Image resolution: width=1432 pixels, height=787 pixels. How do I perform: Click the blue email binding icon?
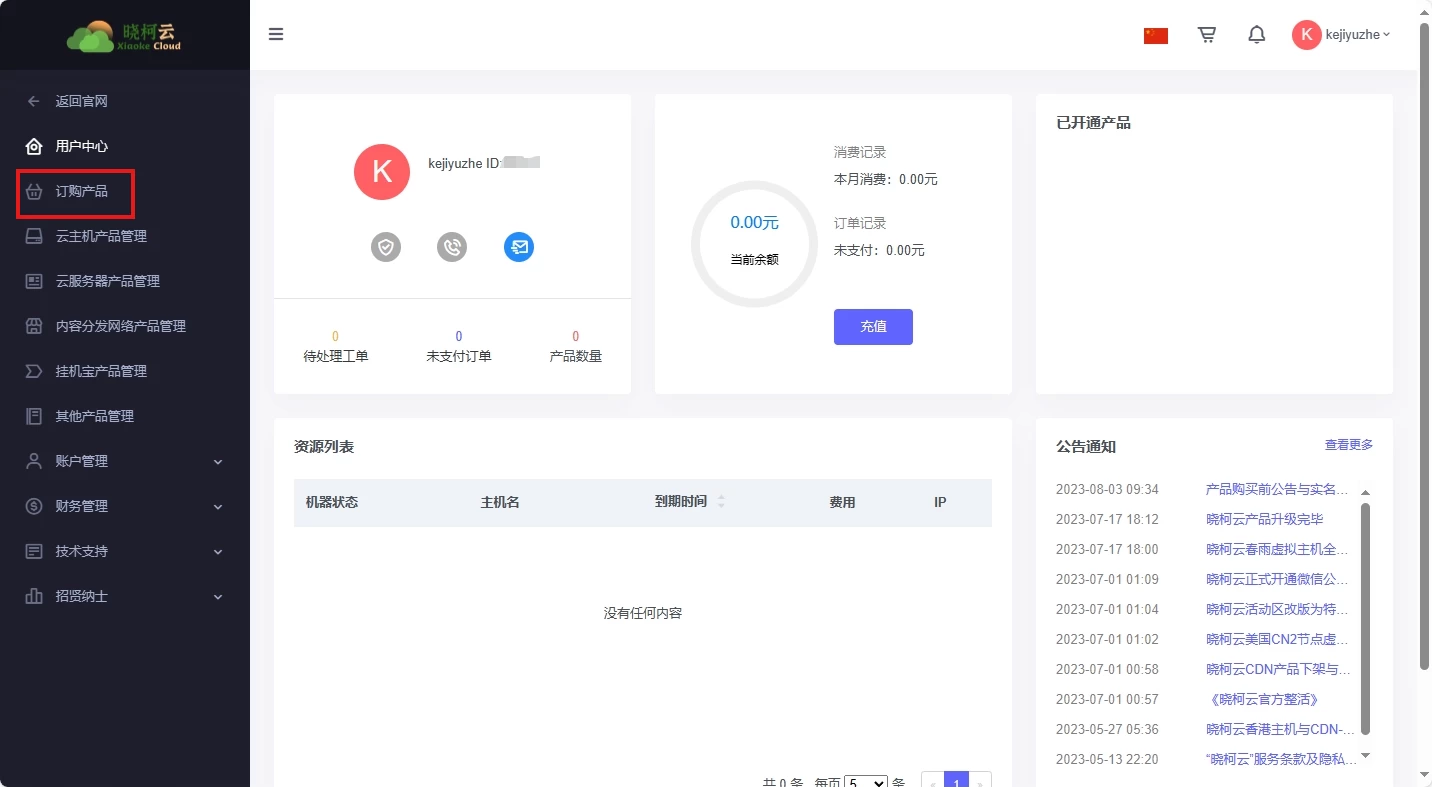pyautogui.click(x=519, y=247)
